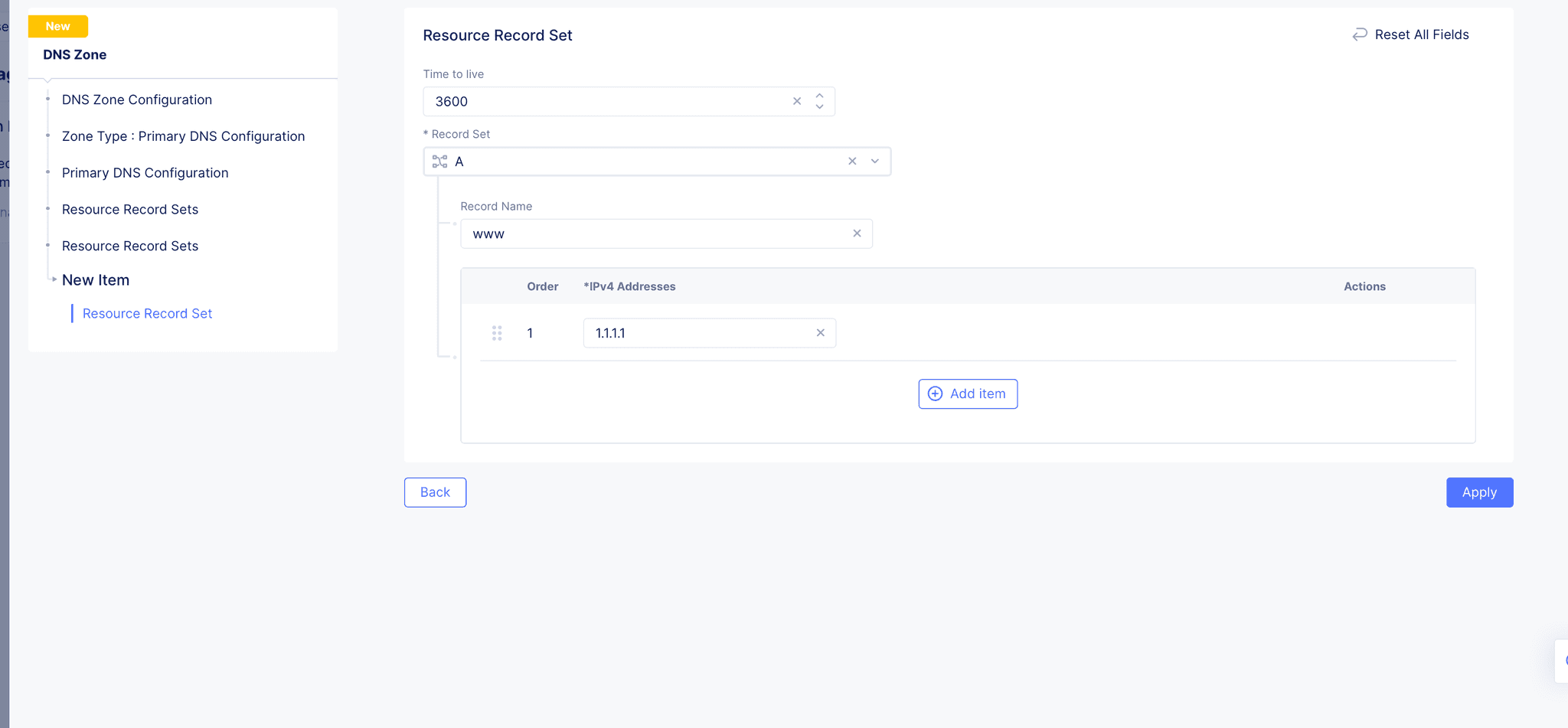Click the drag handle on the IP row

pos(497,332)
